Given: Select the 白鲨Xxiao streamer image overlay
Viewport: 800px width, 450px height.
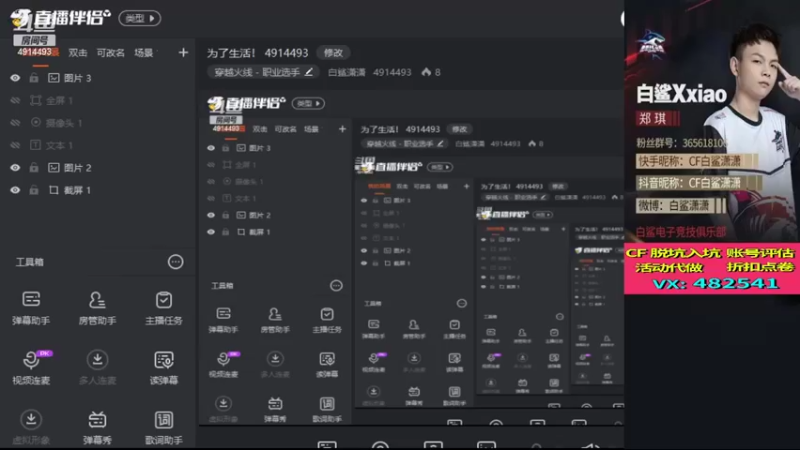Looking at the screenshot, I should (712, 121).
